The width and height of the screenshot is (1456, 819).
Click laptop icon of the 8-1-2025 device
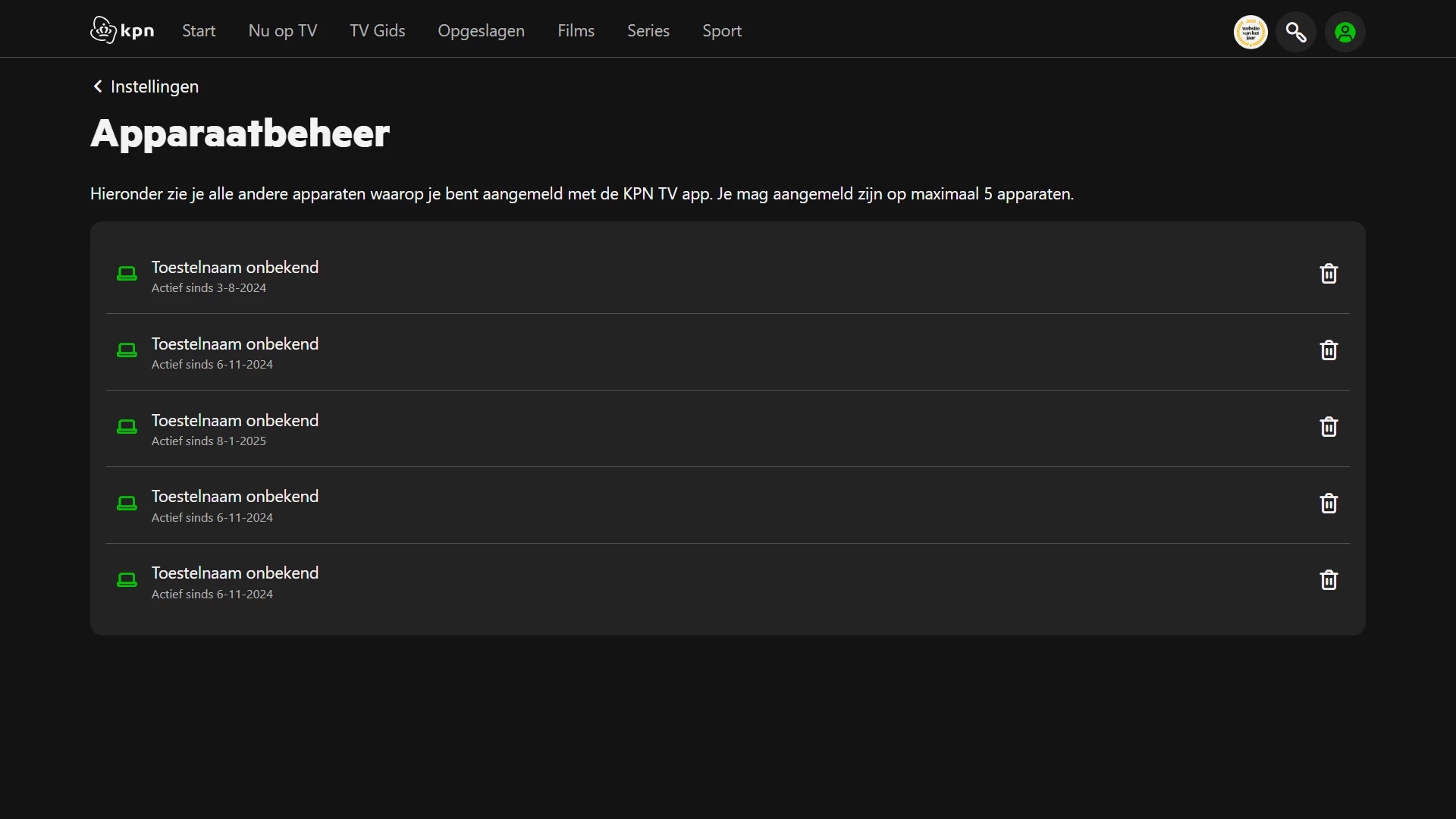(x=127, y=427)
